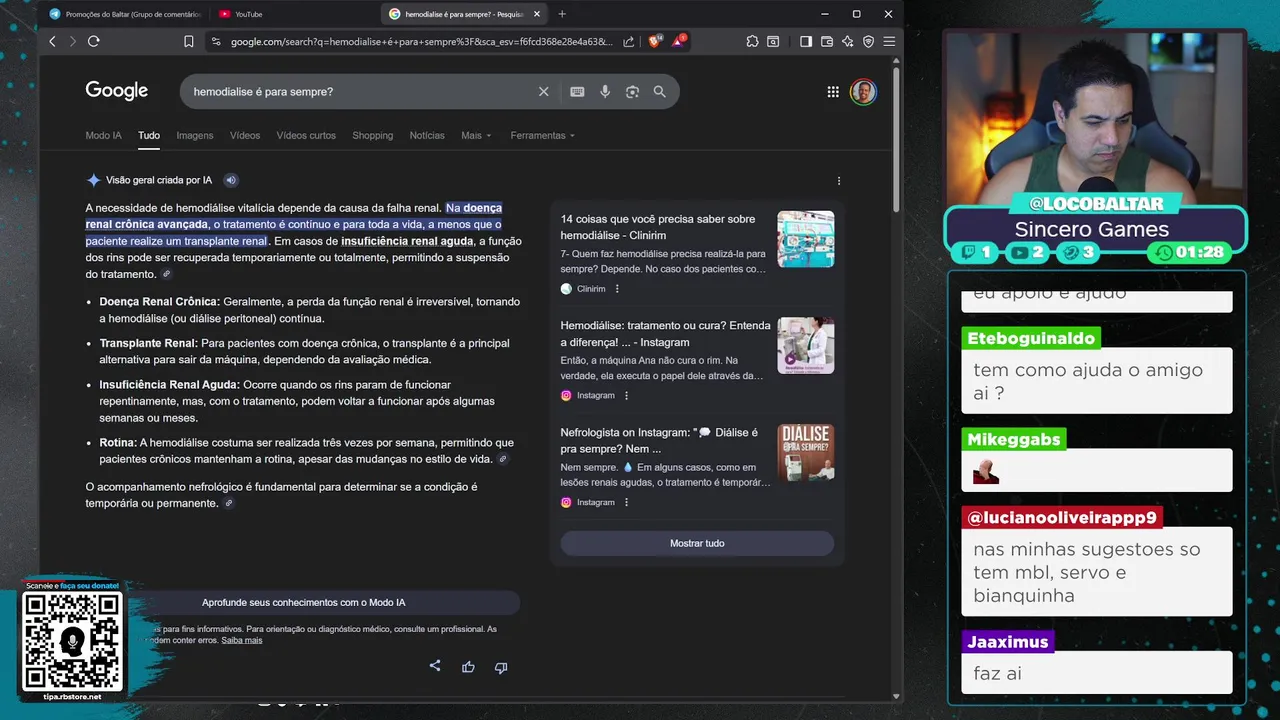The width and height of the screenshot is (1280, 720).
Task: Open Nefrologista on Instagram result
Action: point(659,440)
